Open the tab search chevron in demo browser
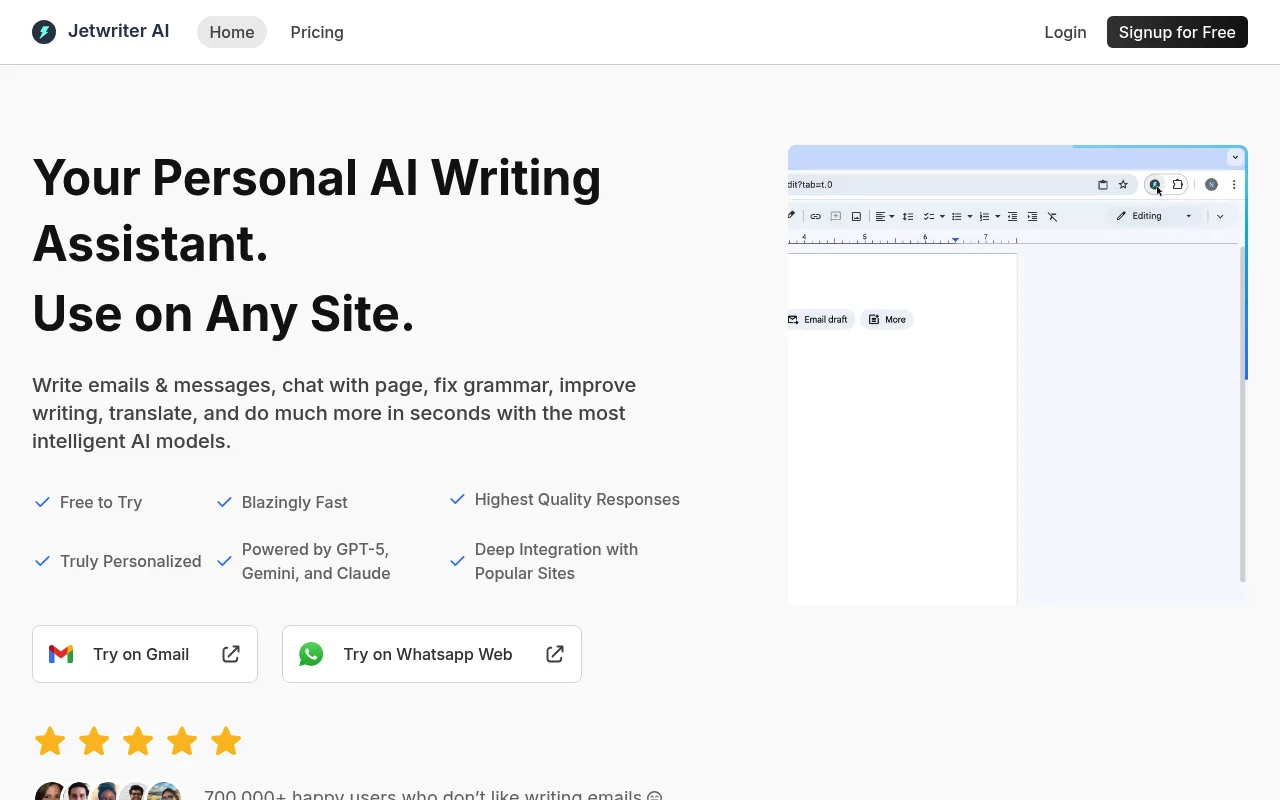The image size is (1280, 800). [1235, 157]
